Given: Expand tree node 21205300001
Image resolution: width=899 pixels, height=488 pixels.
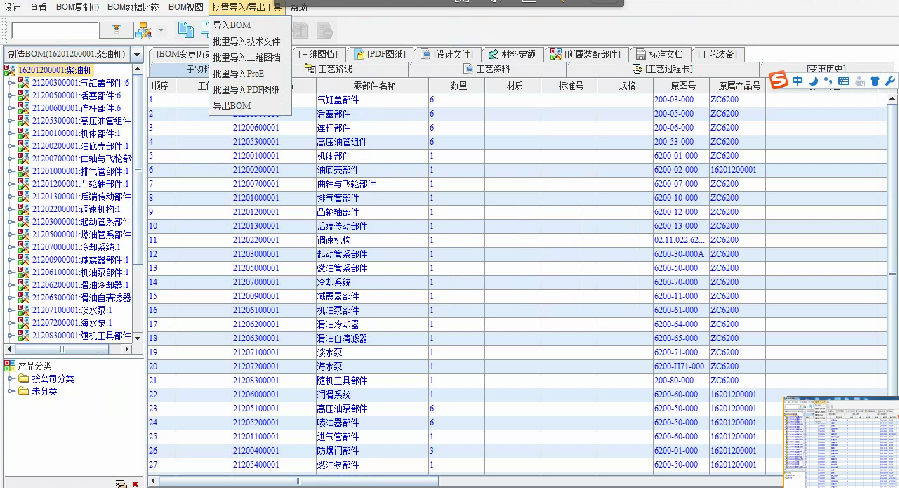Looking at the screenshot, I should 11,120.
